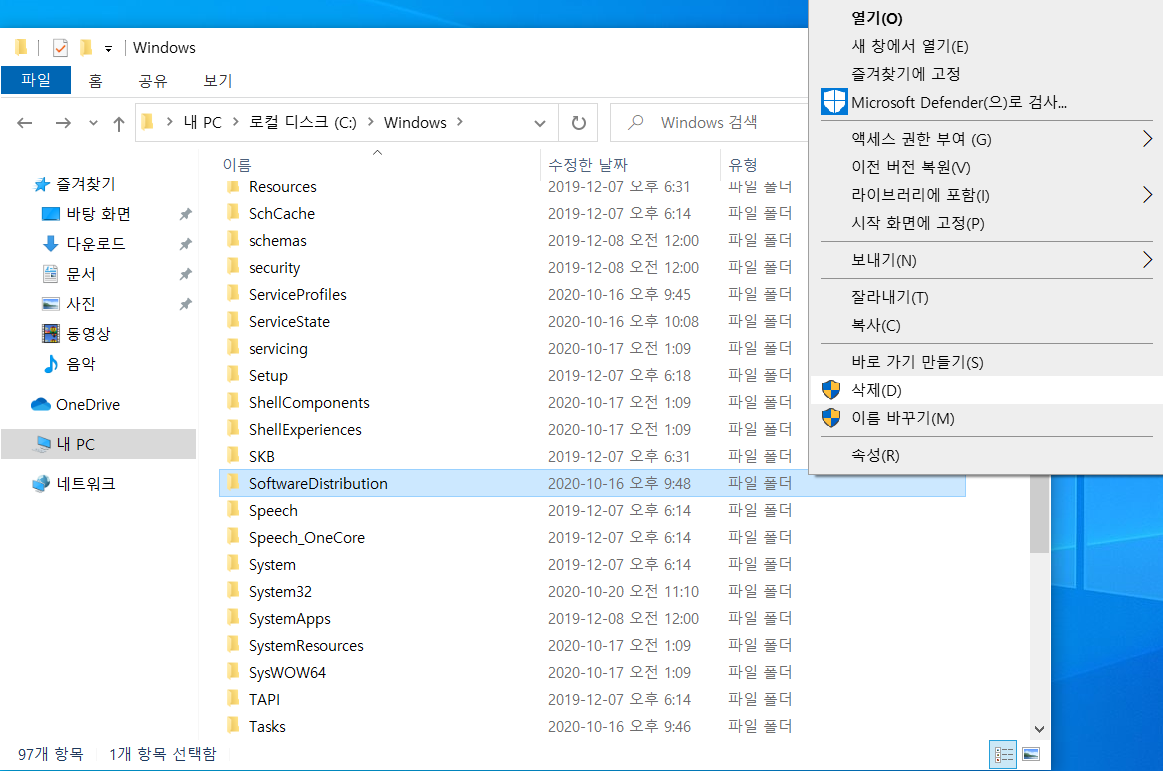The height and width of the screenshot is (771, 1163).
Task: Open address bar history dropdown
Action: point(540,123)
